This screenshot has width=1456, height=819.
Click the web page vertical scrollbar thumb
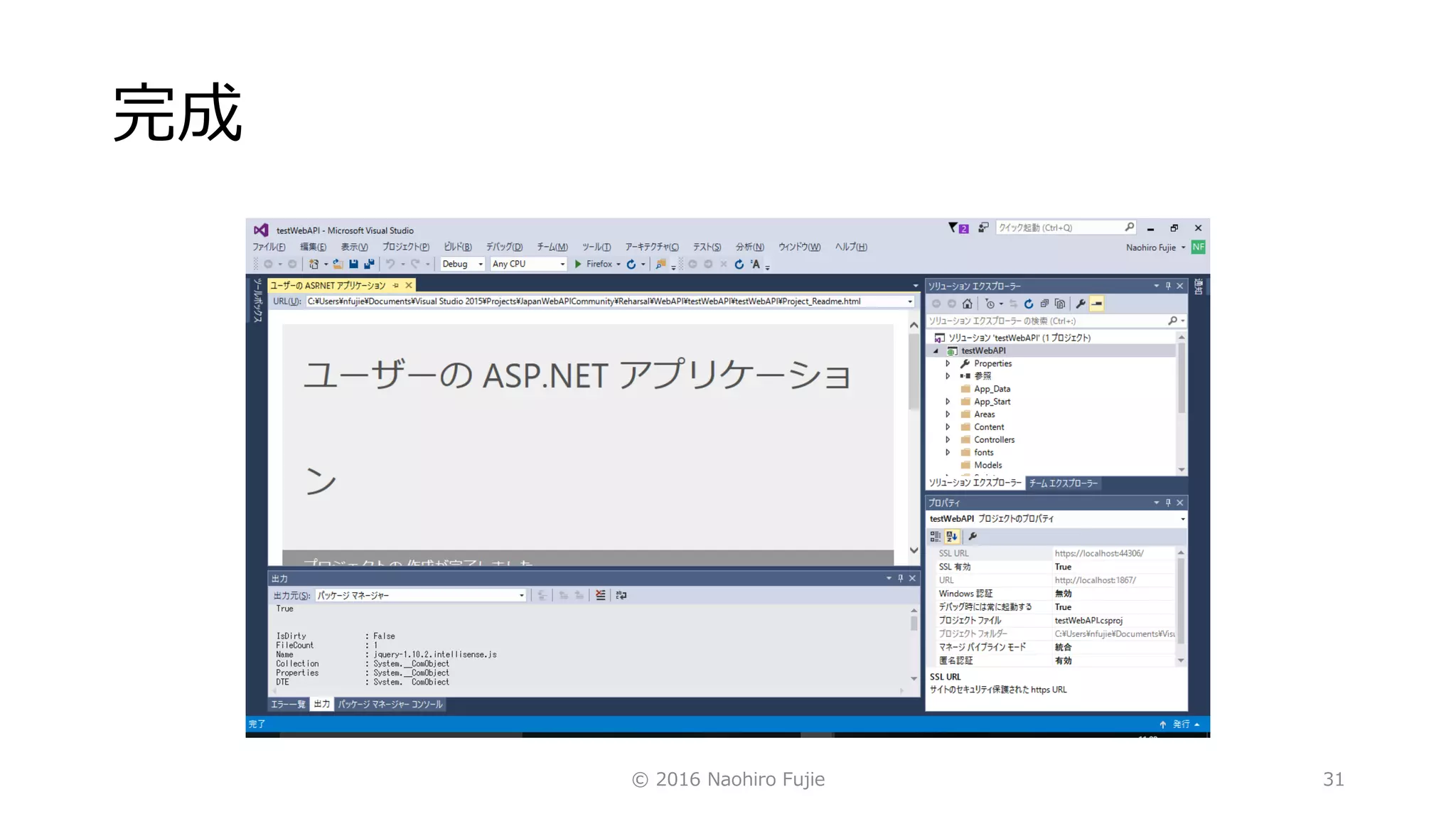pyautogui.click(x=914, y=371)
